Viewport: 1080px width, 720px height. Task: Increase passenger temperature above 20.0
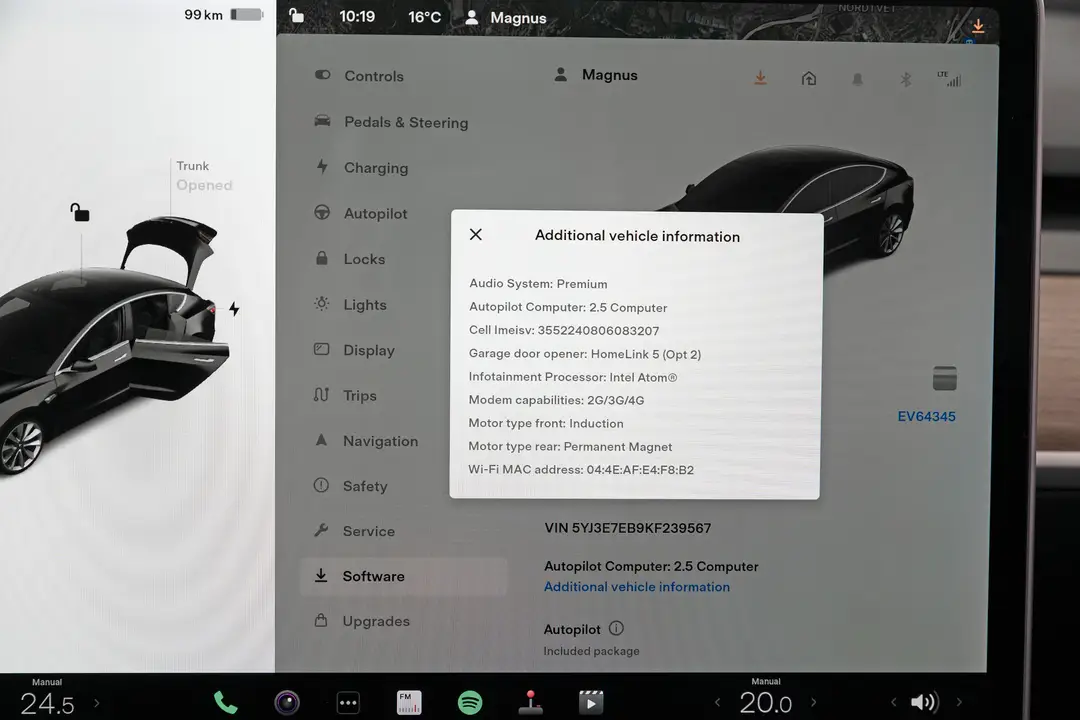(813, 702)
